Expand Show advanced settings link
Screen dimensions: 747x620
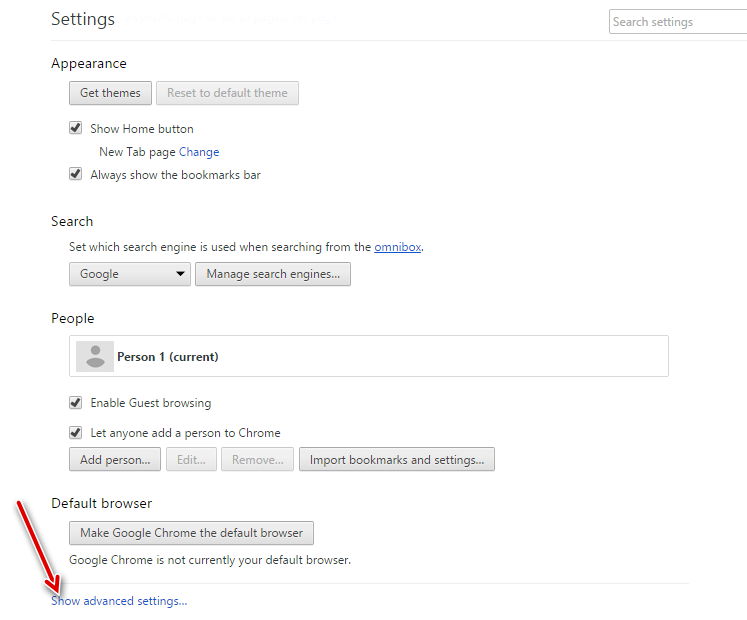119,601
